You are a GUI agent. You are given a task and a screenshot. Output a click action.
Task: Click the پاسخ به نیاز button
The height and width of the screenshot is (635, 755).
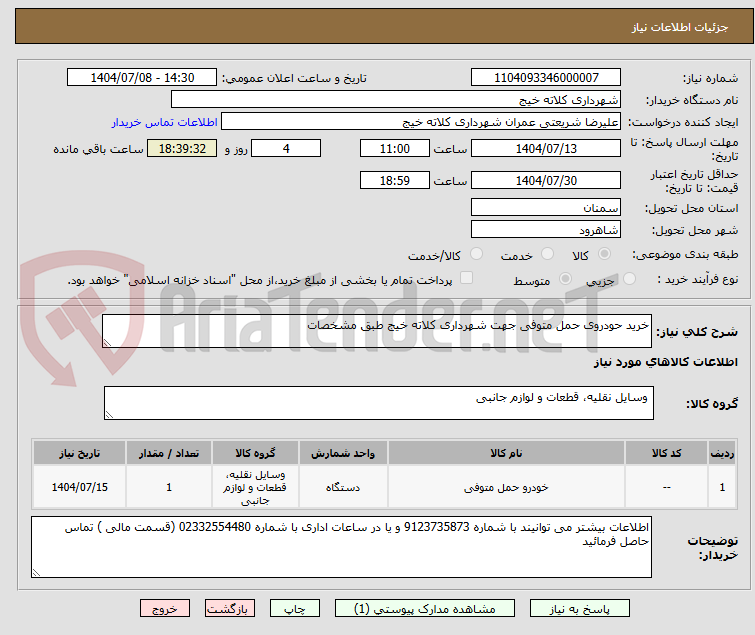[579, 609]
